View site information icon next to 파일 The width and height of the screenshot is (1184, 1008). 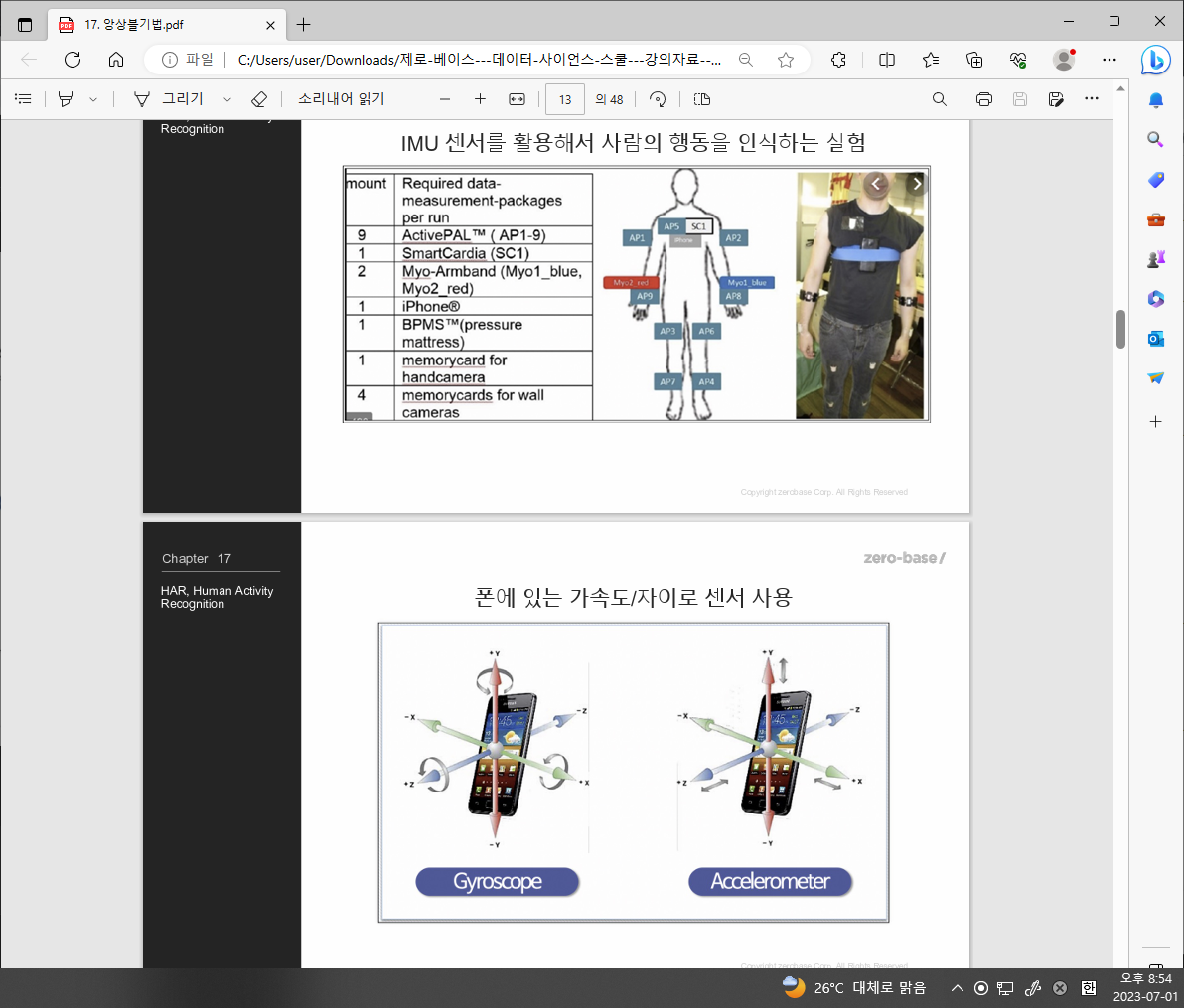point(170,60)
